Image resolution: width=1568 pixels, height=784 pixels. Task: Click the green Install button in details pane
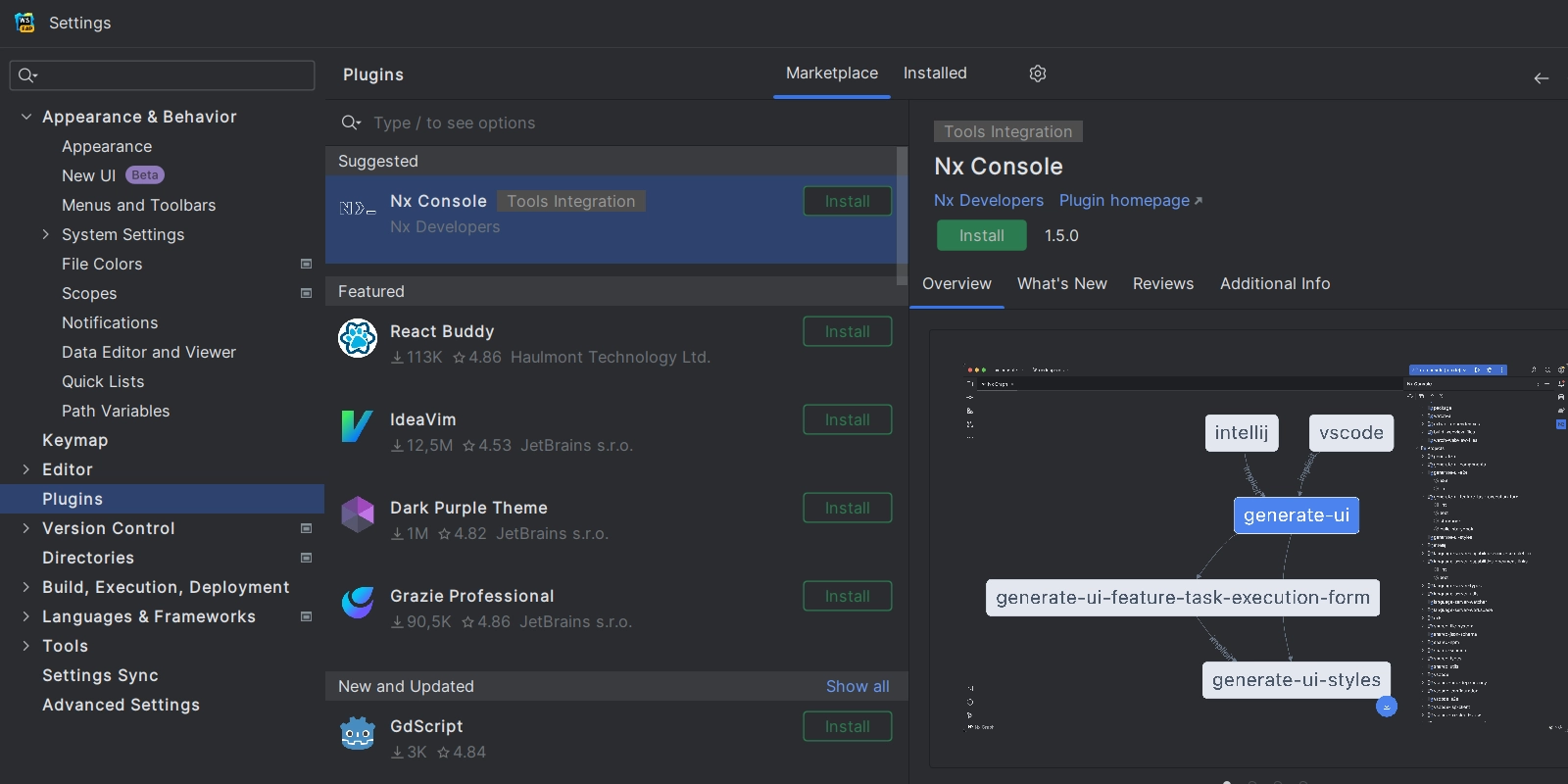pos(982,235)
